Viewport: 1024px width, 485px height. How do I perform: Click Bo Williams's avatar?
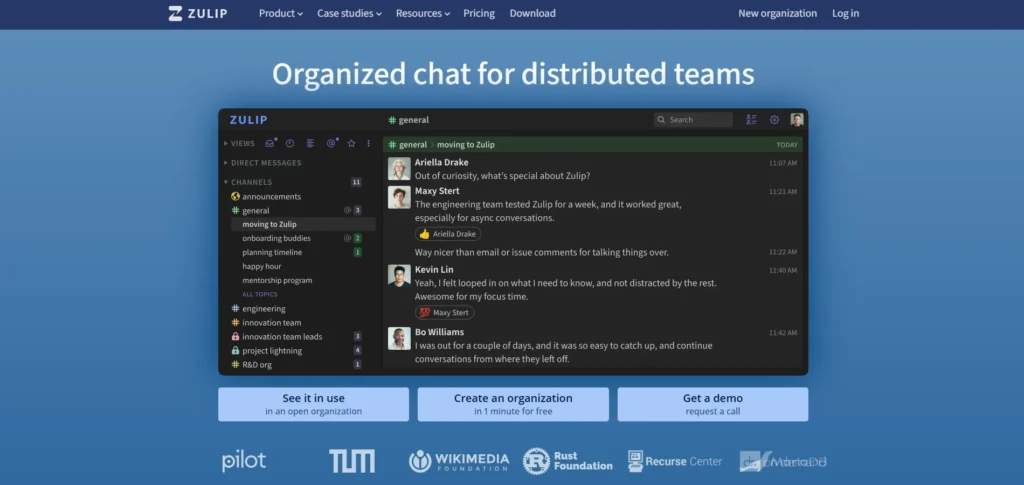pyautogui.click(x=399, y=338)
